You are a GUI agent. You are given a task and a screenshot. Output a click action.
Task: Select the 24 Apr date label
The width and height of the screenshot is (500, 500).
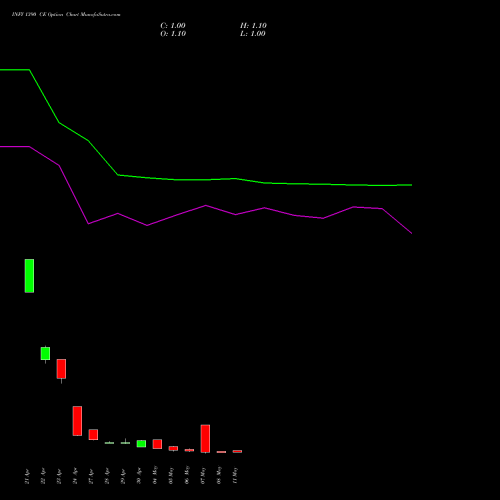point(75,476)
